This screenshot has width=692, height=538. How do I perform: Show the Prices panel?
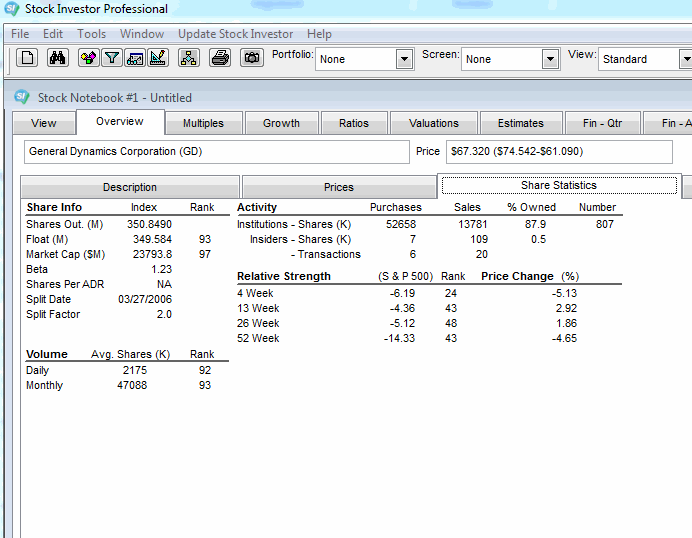(x=338, y=187)
